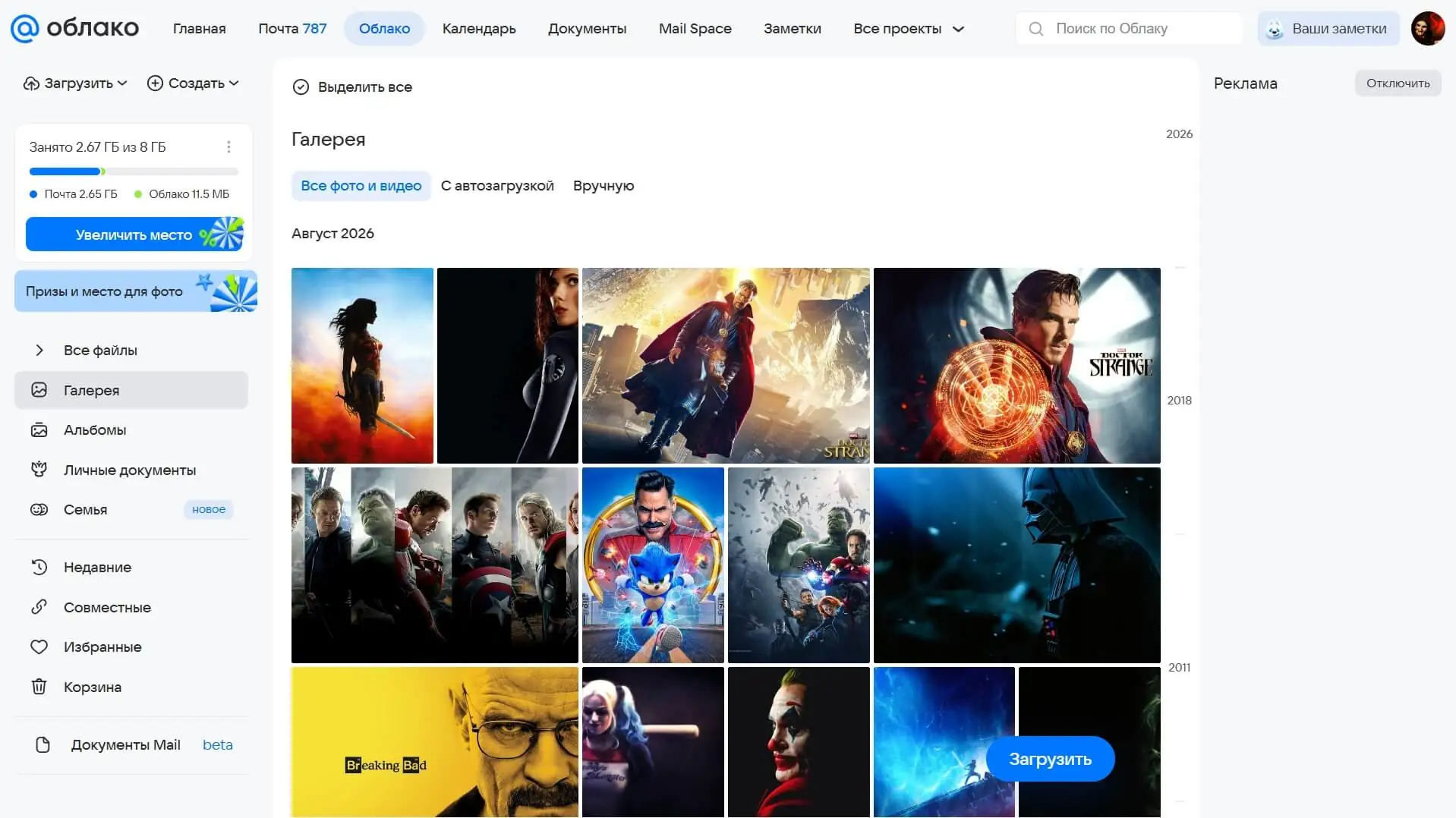Open the storage three-dot options menu
The image size is (1456, 818).
coord(228,147)
